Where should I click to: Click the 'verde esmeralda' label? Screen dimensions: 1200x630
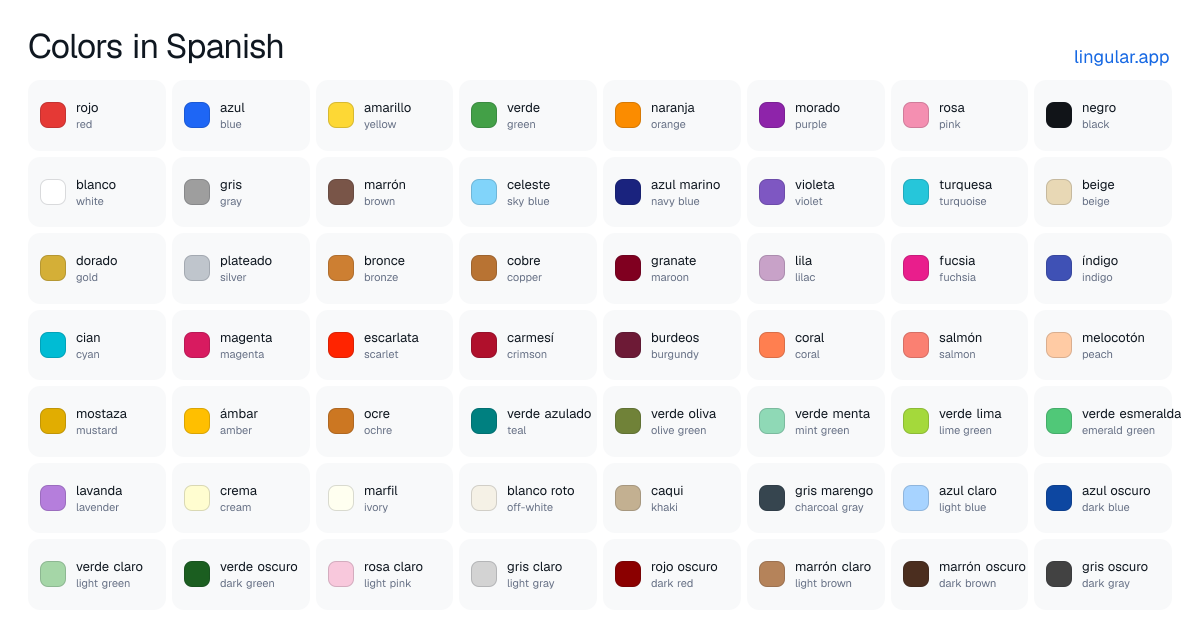pos(1131,414)
